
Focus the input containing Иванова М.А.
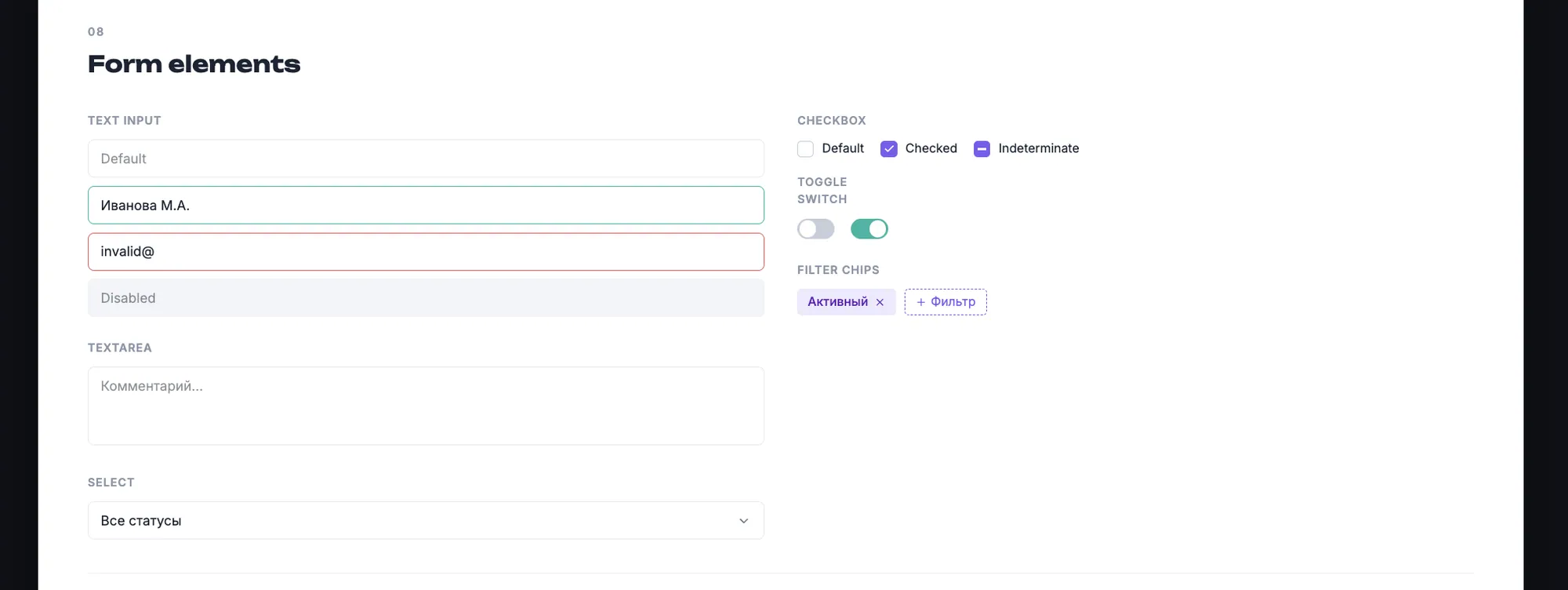[x=426, y=205]
